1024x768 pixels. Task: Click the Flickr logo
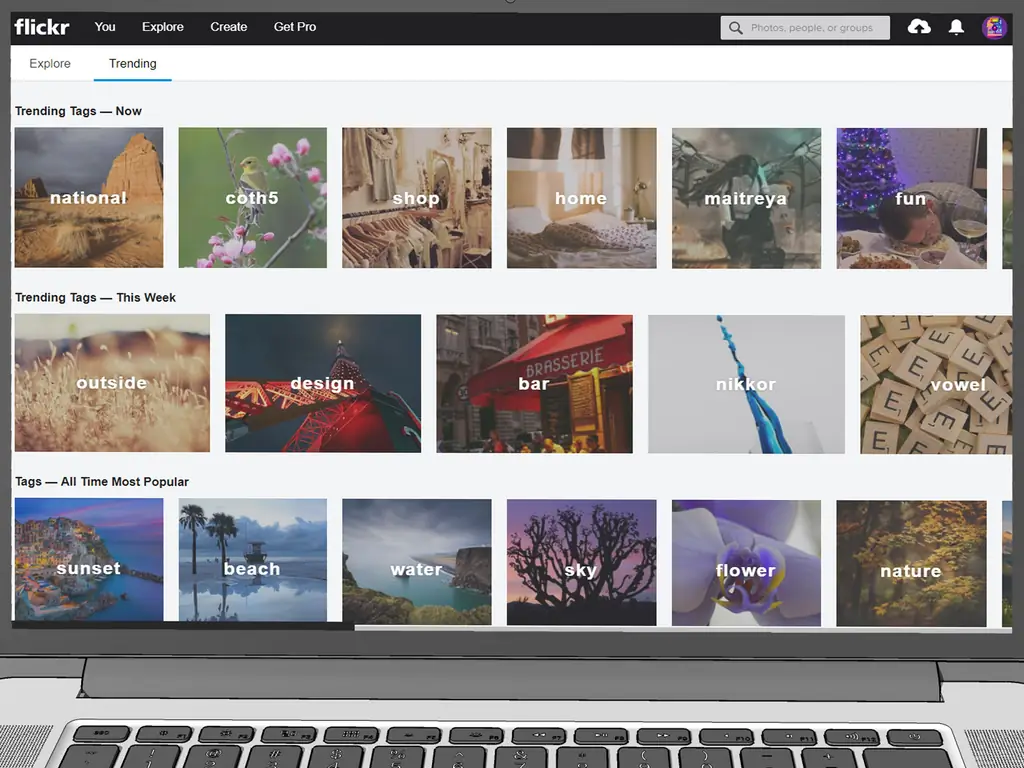pyautogui.click(x=42, y=27)
